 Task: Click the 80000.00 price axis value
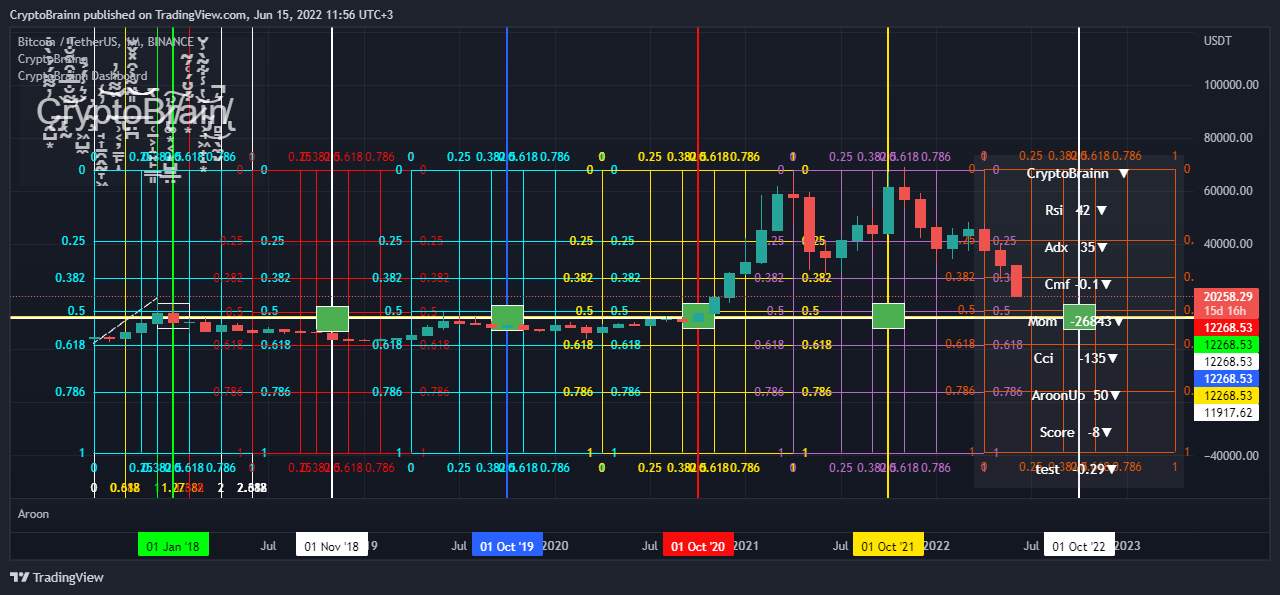[1229, 138]
